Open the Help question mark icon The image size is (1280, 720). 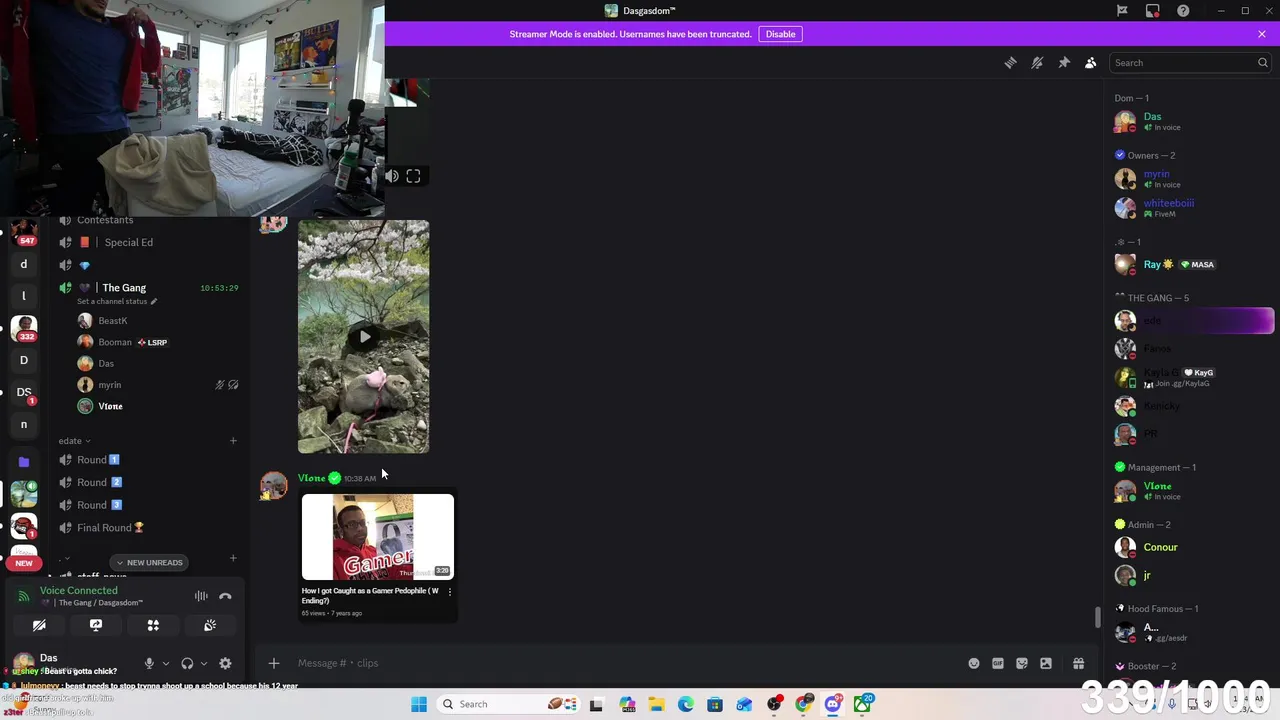click(1184, 11)
